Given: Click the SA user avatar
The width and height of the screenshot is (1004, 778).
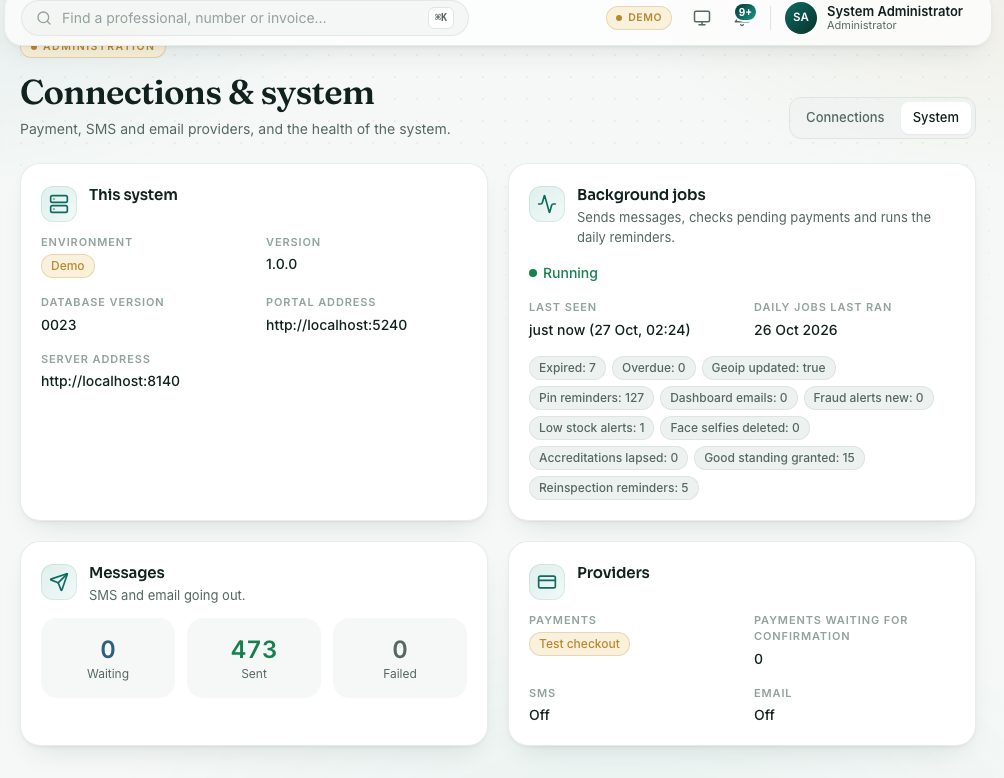Looking at the screenshot, I should tap(800, 17).
